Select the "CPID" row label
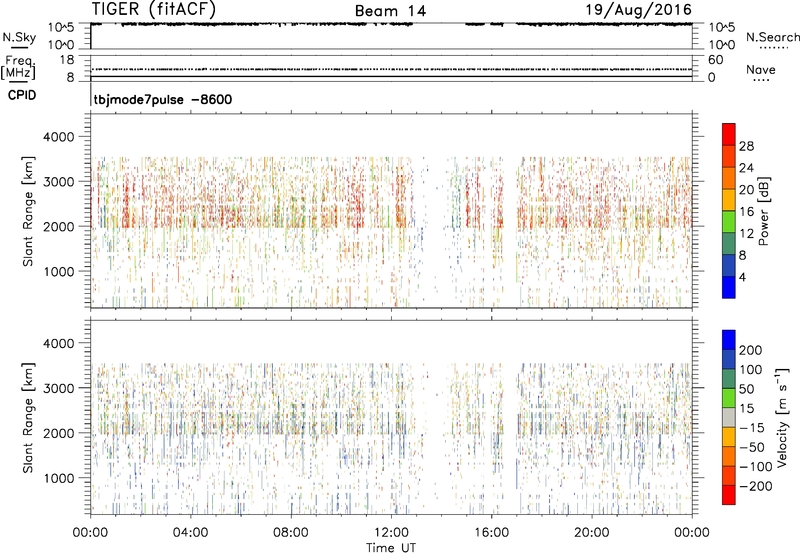 (22, 95)
